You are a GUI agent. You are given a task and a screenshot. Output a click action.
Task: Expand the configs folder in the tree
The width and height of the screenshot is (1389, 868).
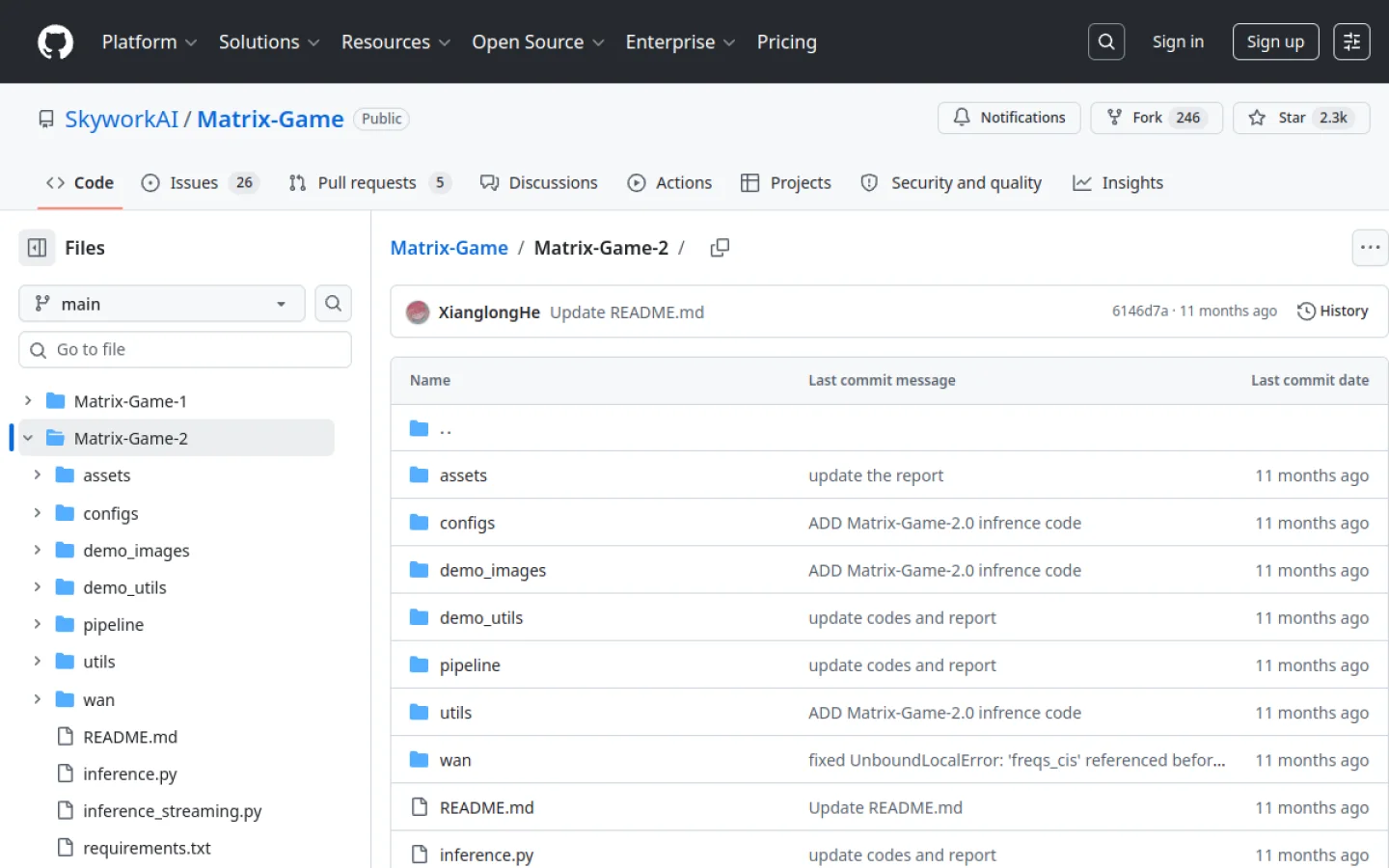[x=38, y=513]
